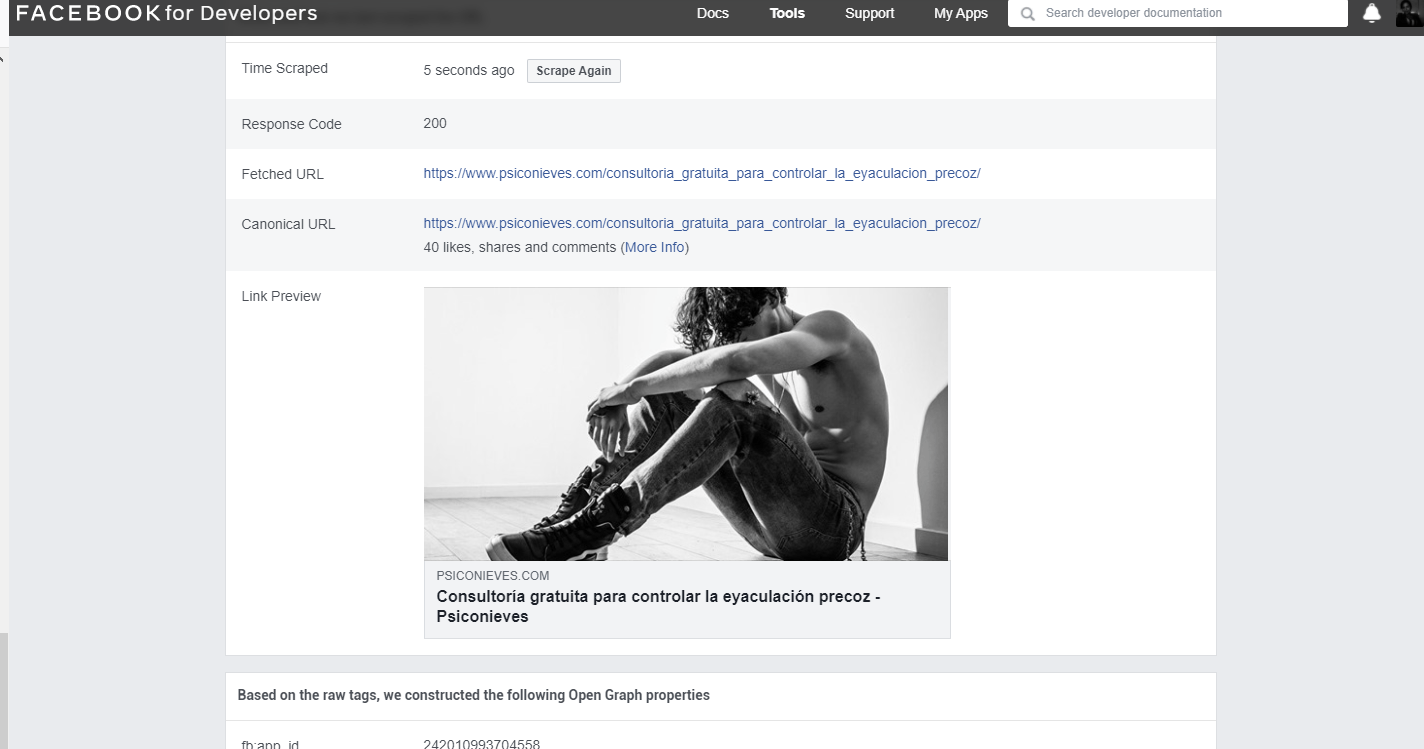The height and width of the screenshot is (749, 1424).
Task: Select the '5 seconds ago' text
Action: point(469,70)
